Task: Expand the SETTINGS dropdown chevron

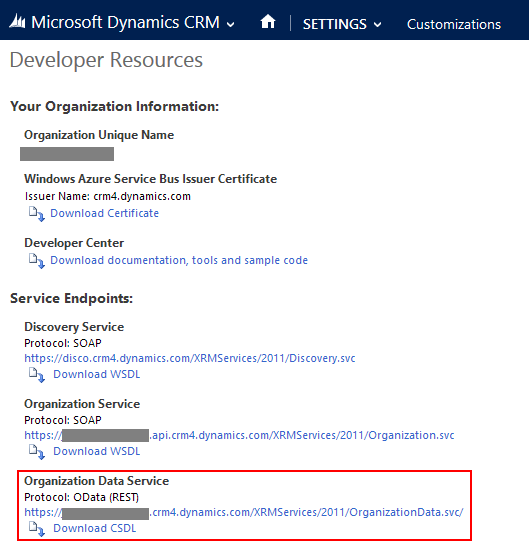Action: coord(378,25)
